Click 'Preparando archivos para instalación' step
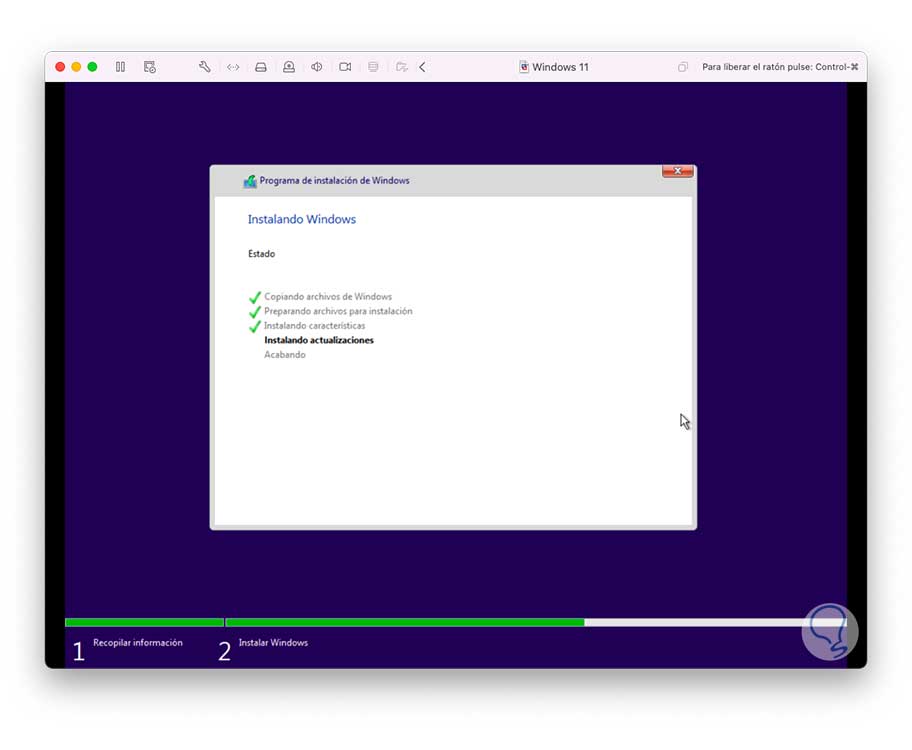 pos(338,311)
